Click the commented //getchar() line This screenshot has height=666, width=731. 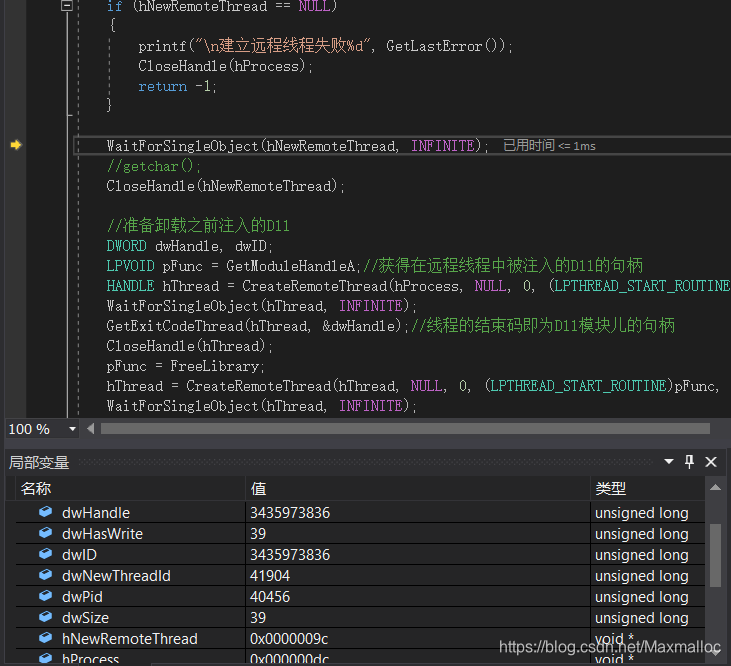pos(154,166)
